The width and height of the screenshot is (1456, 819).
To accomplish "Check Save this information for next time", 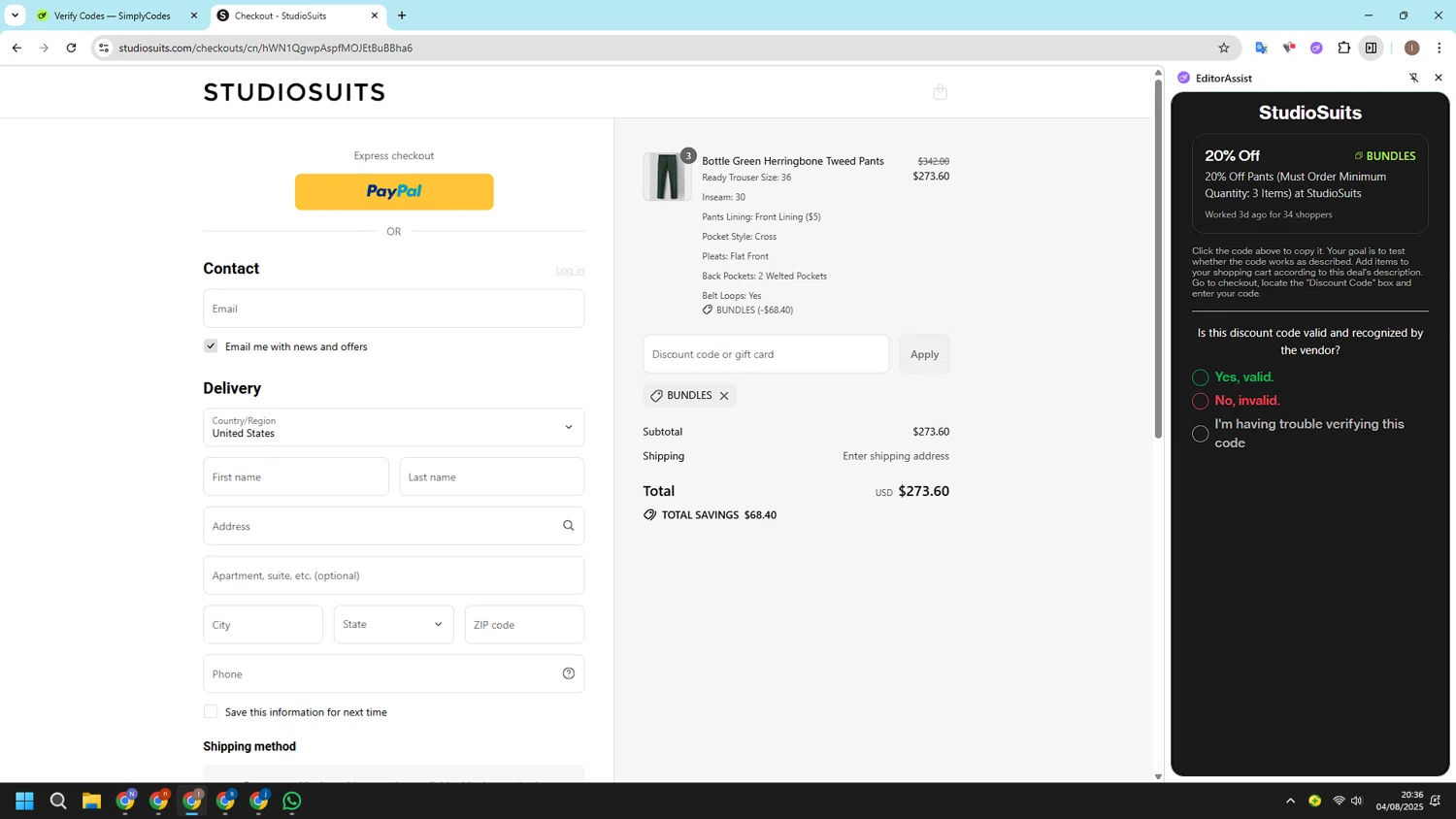I will click(x=211, y=711).
